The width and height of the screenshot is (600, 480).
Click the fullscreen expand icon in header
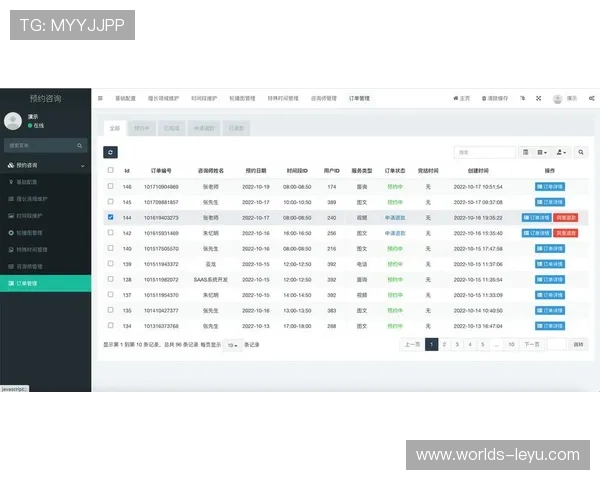click(538, 98)
